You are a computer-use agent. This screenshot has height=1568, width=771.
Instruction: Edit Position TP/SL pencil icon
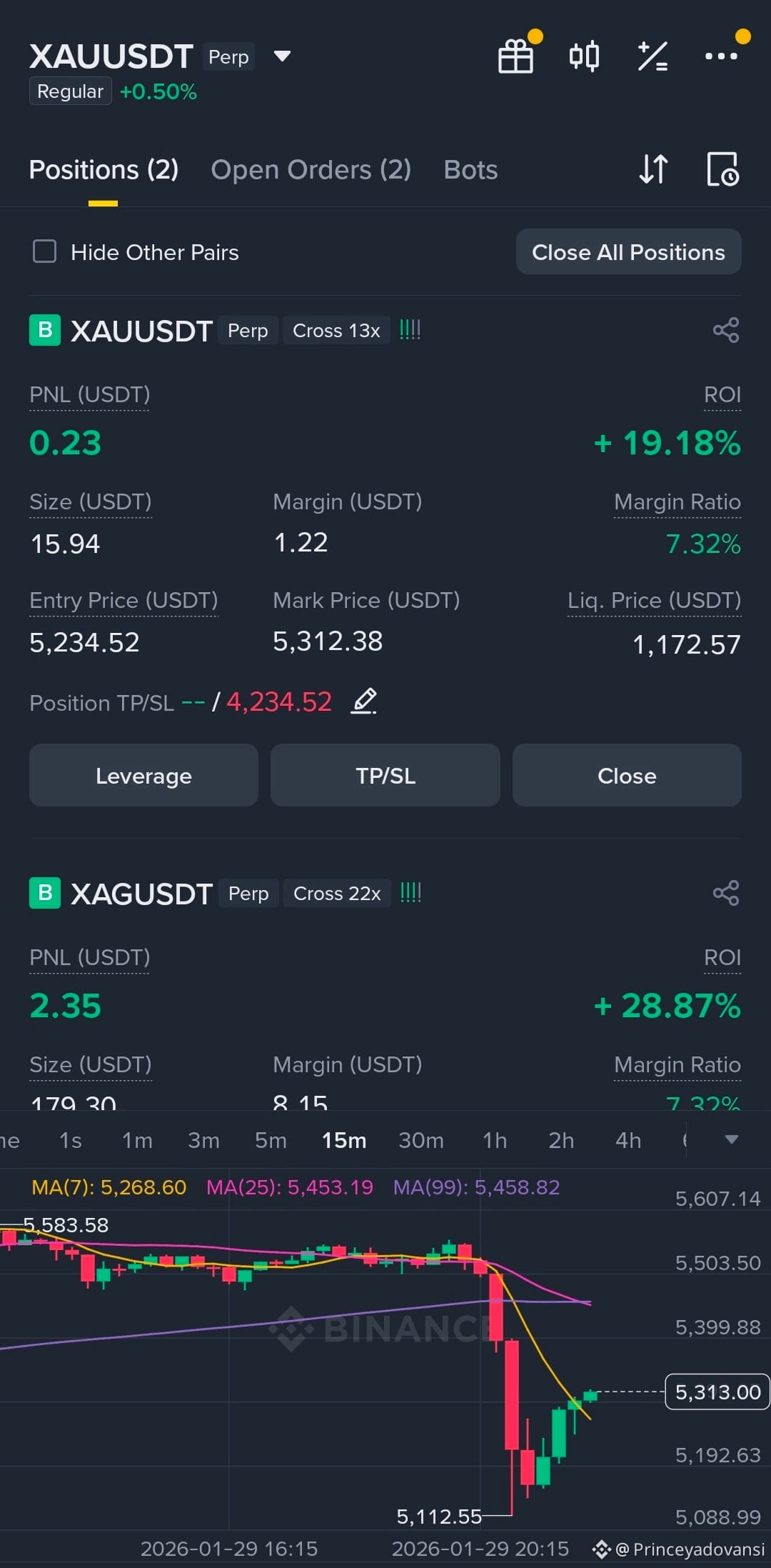pyautogui.click(x=364, y=701)
